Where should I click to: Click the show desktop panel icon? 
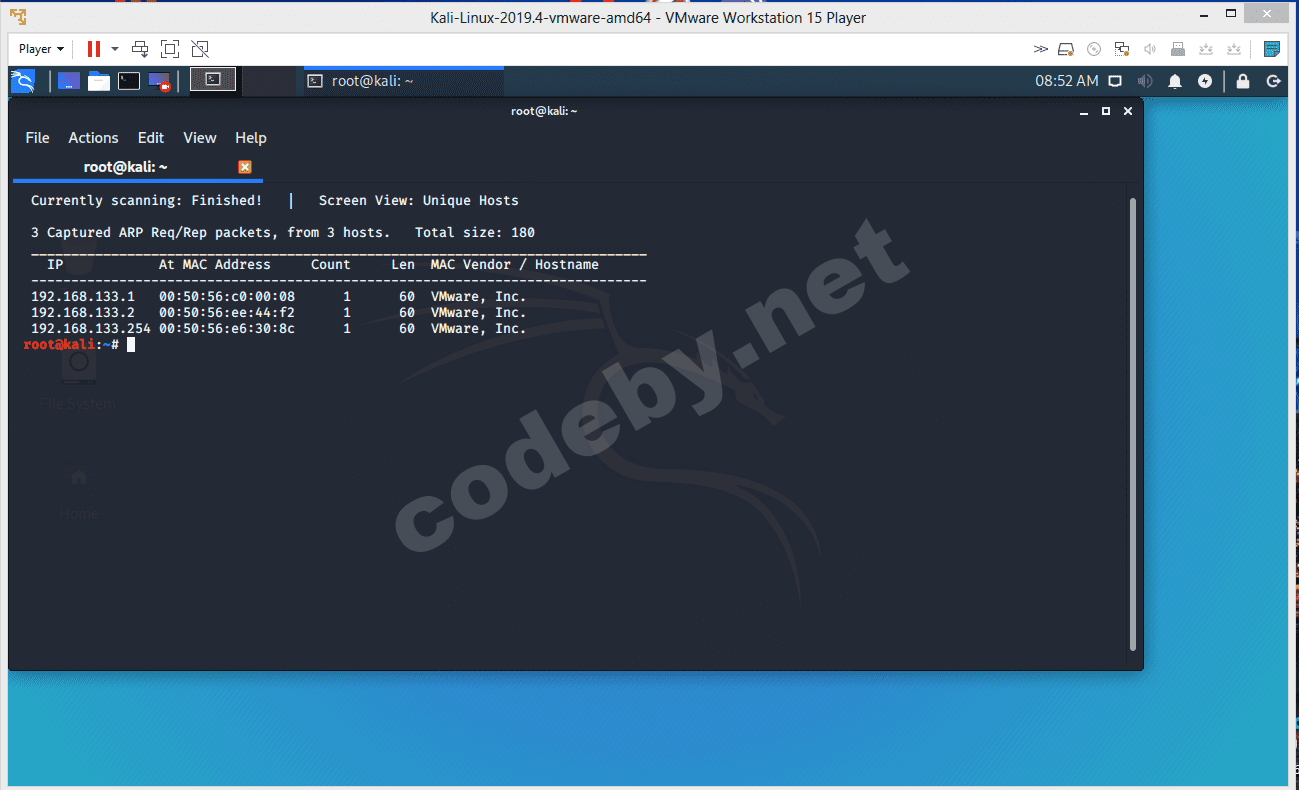click(x=68, y=81)
